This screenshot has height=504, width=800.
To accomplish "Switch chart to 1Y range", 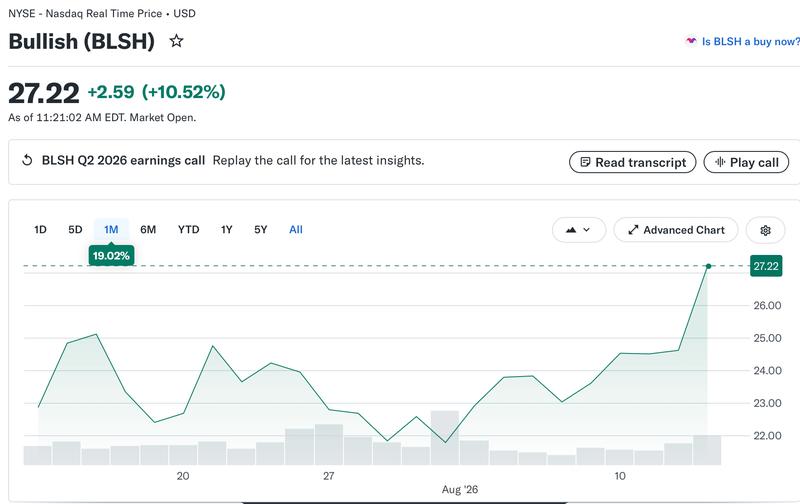I will pyautogui.click(x=227, y=230).
